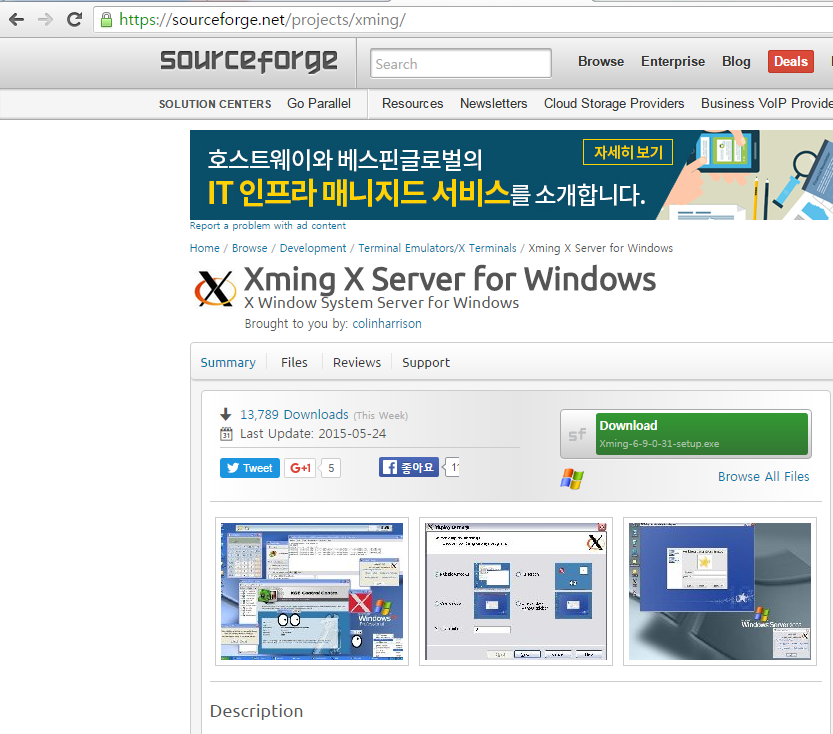Screen dimensions: 833x734
Task: Click the padlock icon in the address bar
Action: pyautogui.click(x=106, y=19)
